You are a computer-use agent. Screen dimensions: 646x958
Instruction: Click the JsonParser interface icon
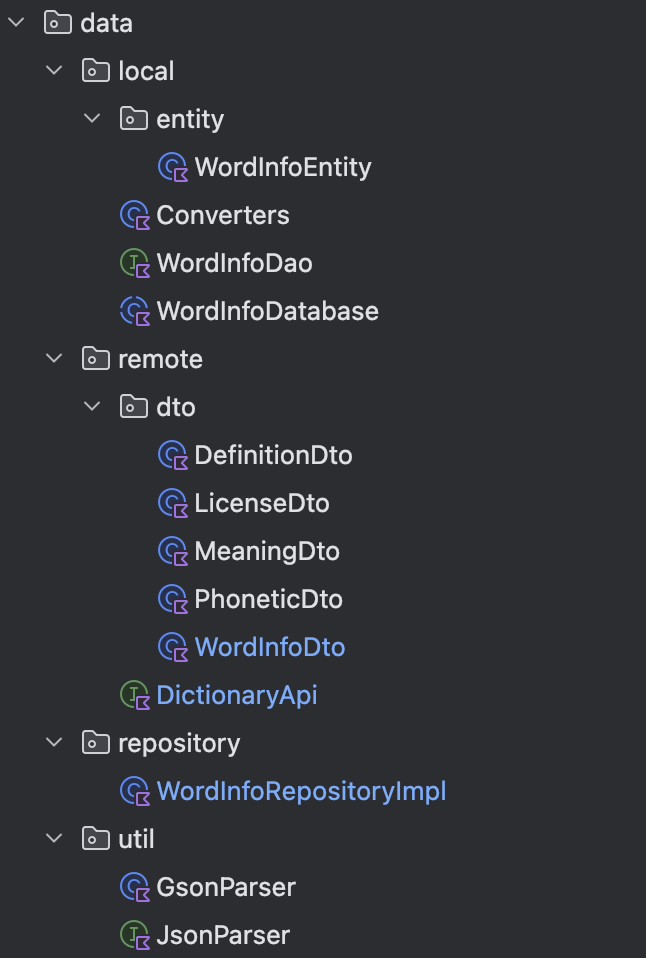click(x=134, y=935)
